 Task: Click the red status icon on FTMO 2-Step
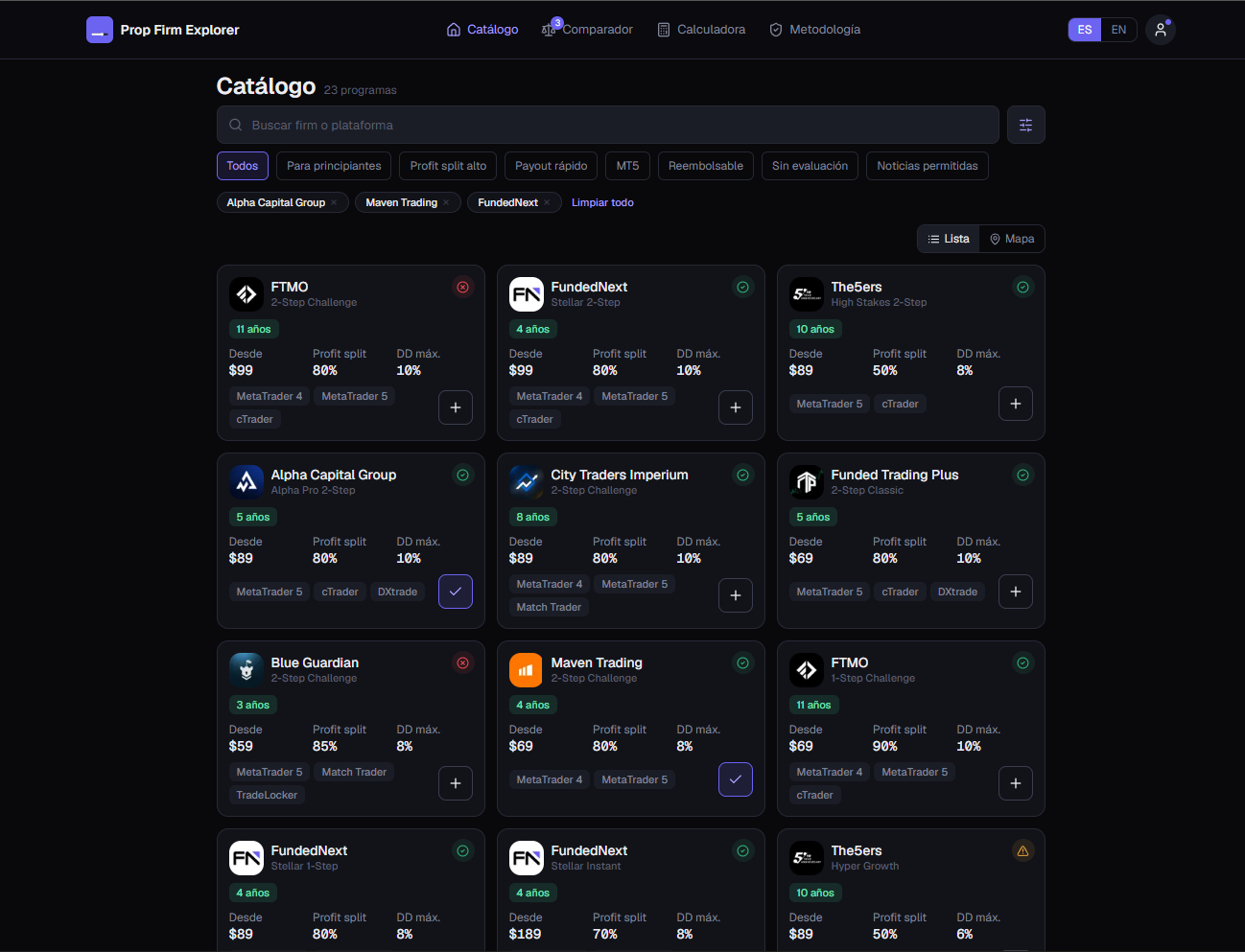[463, 287]
